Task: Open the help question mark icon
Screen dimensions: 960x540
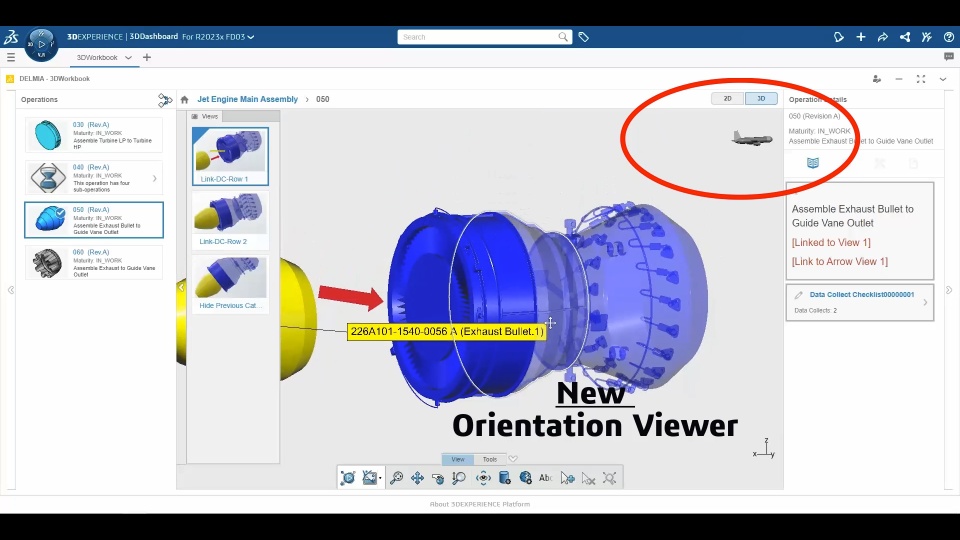Action: (x=949, y=37)
